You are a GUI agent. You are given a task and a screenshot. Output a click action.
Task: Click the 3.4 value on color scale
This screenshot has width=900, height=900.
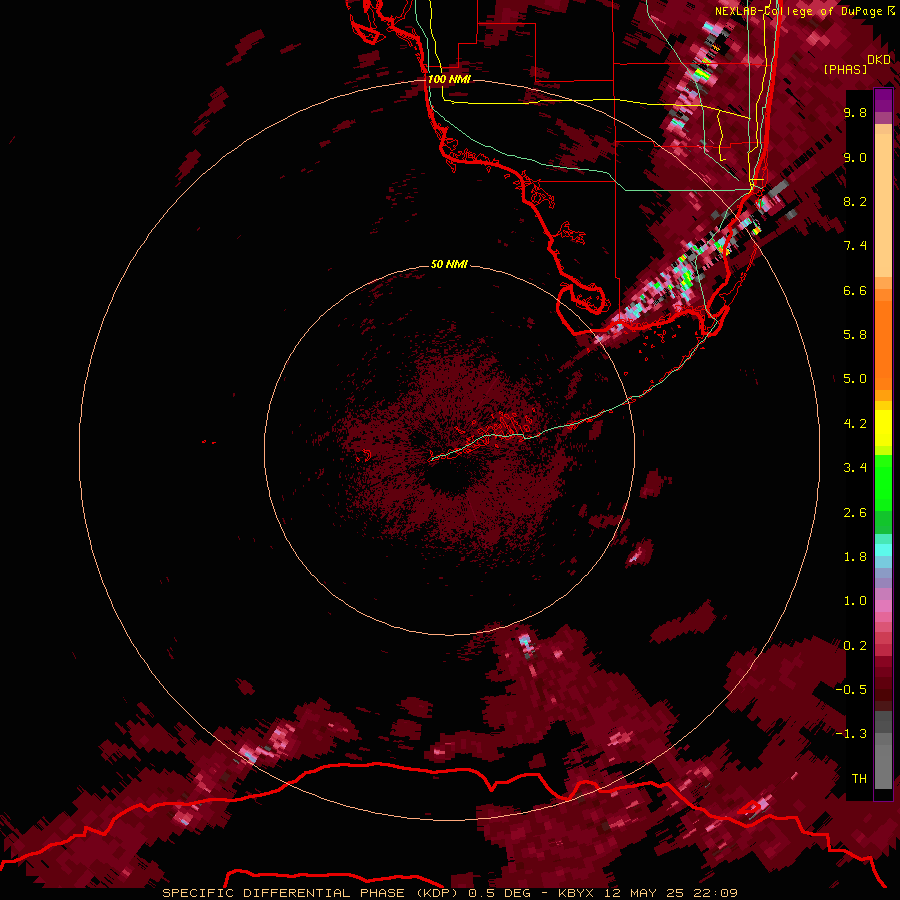click(855, 468)
